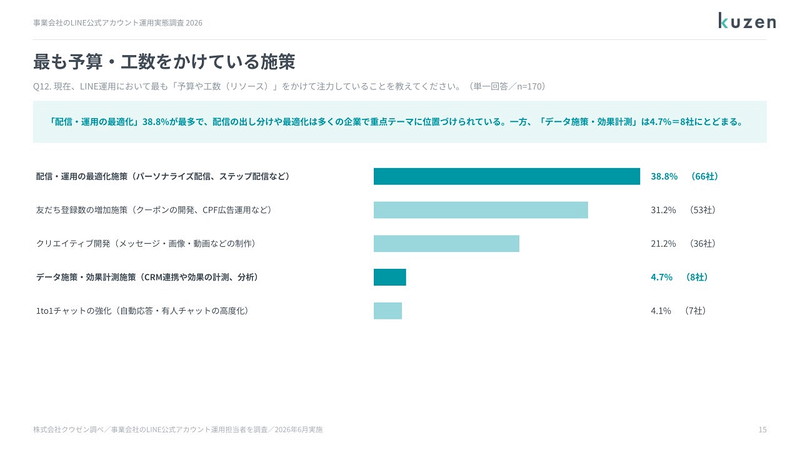Screen dimensions: 800x450
Task: Click the 31.2% bar in the chart
Action: point(481,210)
